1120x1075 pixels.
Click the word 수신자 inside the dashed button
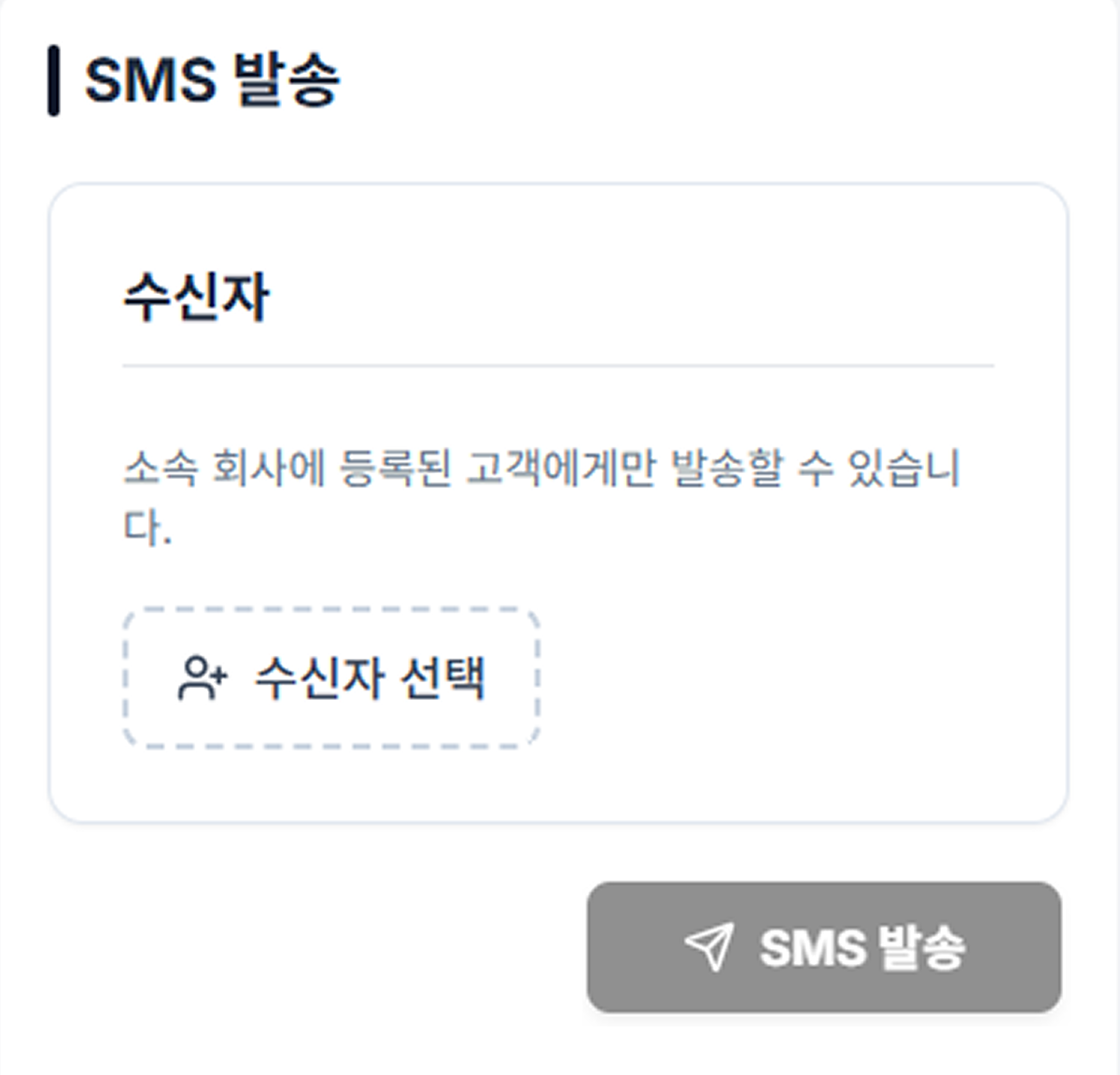(319, 678)
